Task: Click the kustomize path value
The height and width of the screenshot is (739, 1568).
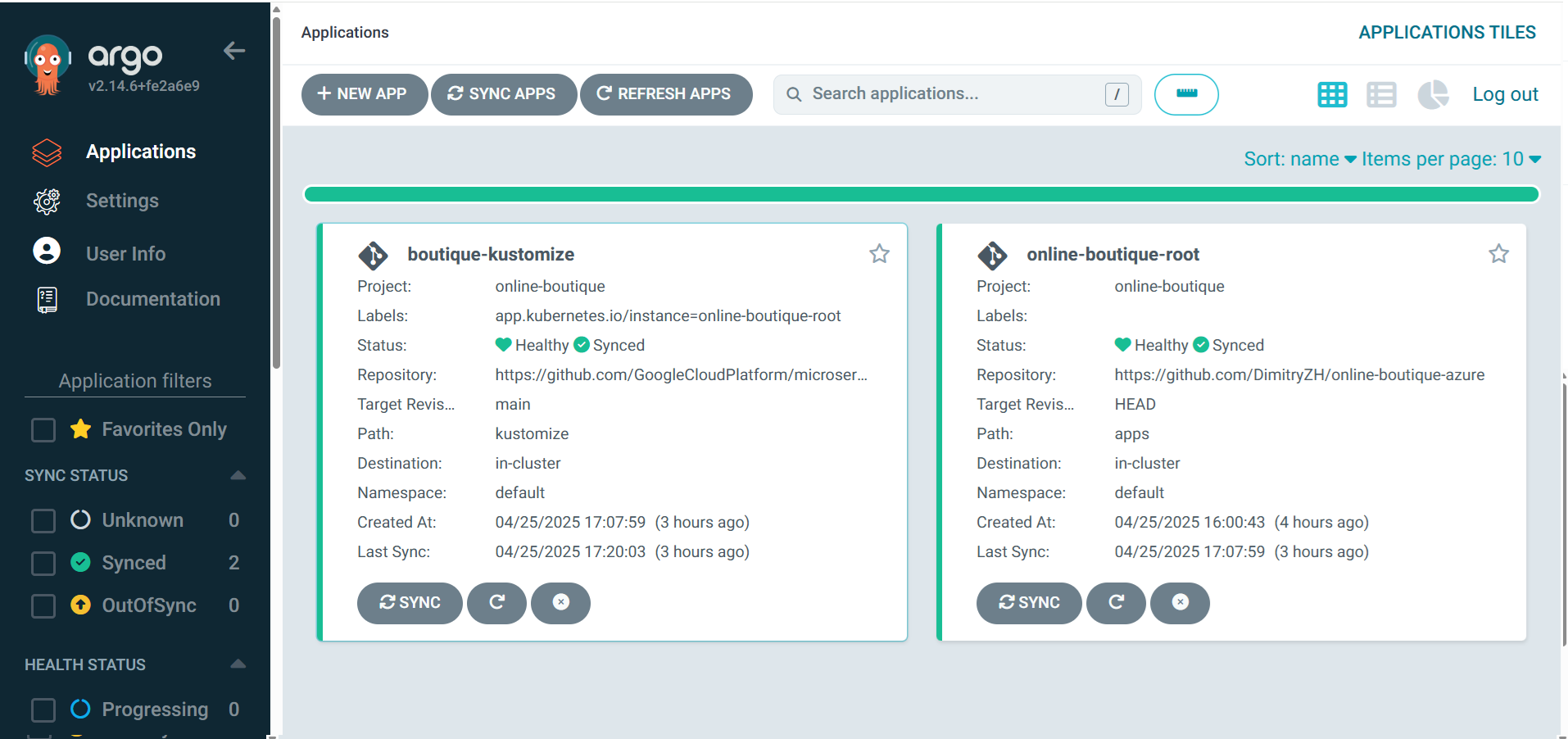Action: tap(532, 433)
